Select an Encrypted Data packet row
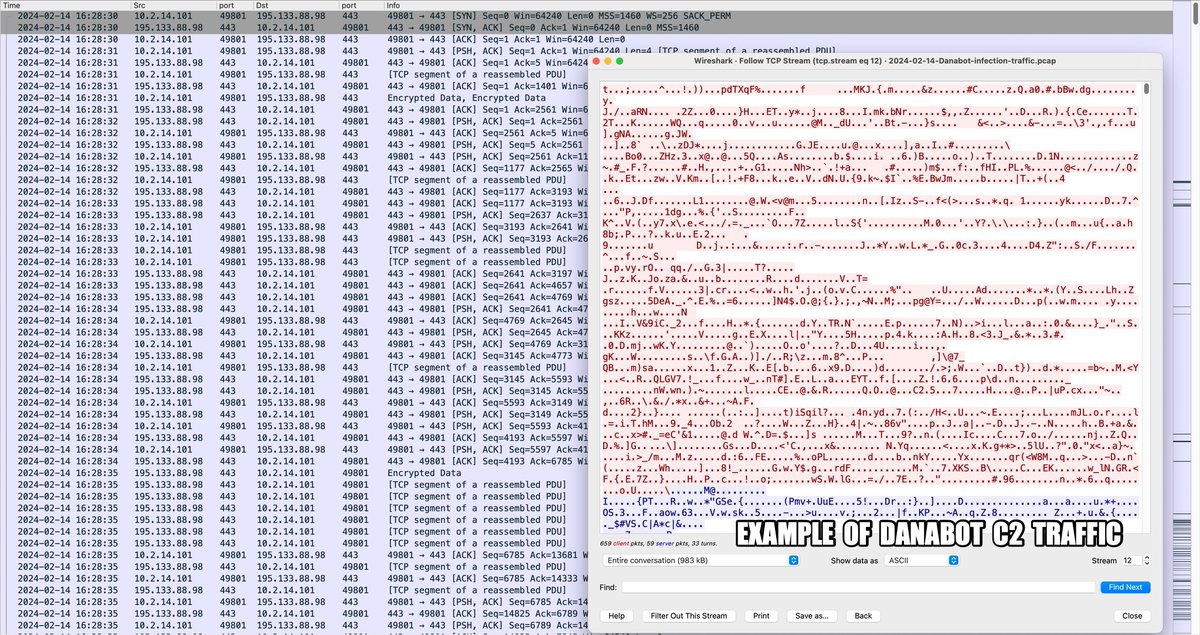 point(300,96)
